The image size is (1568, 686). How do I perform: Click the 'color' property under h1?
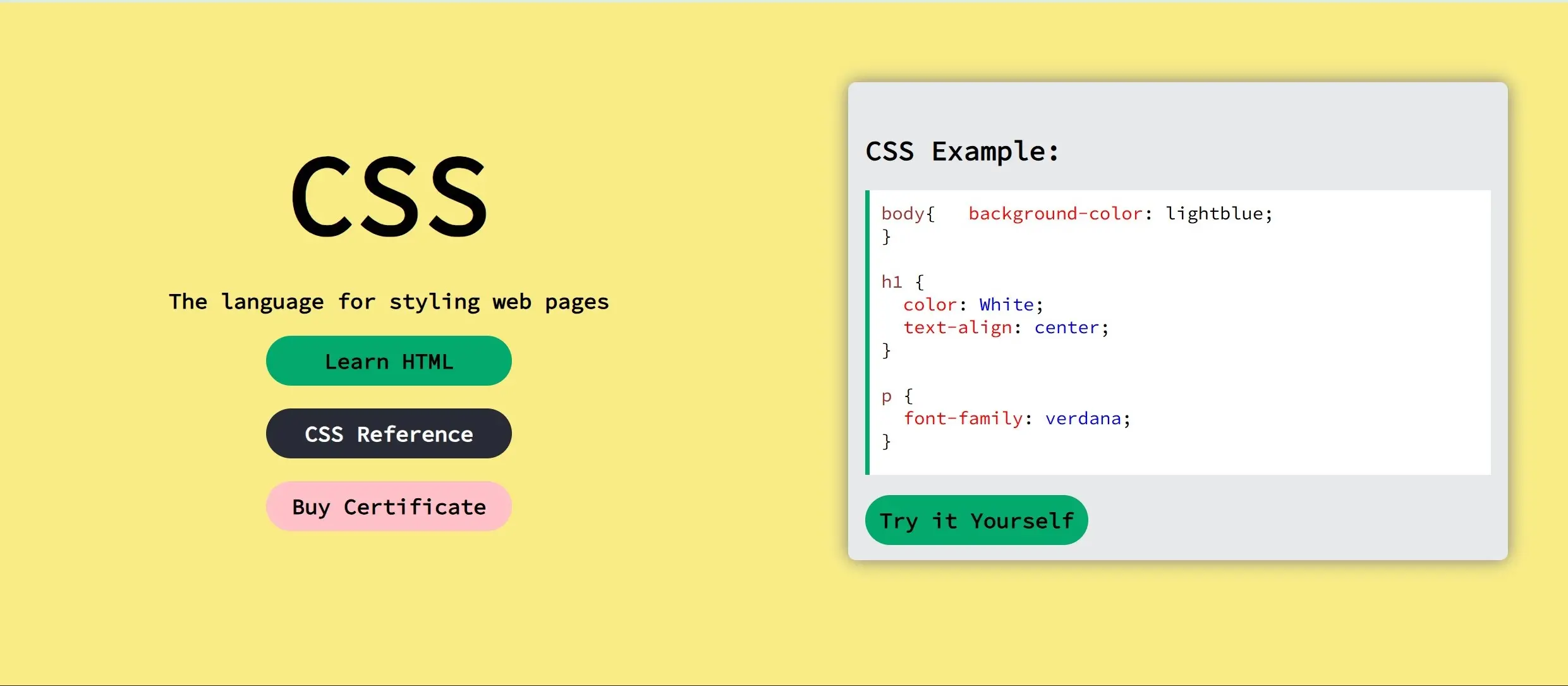tap(930, 305)
